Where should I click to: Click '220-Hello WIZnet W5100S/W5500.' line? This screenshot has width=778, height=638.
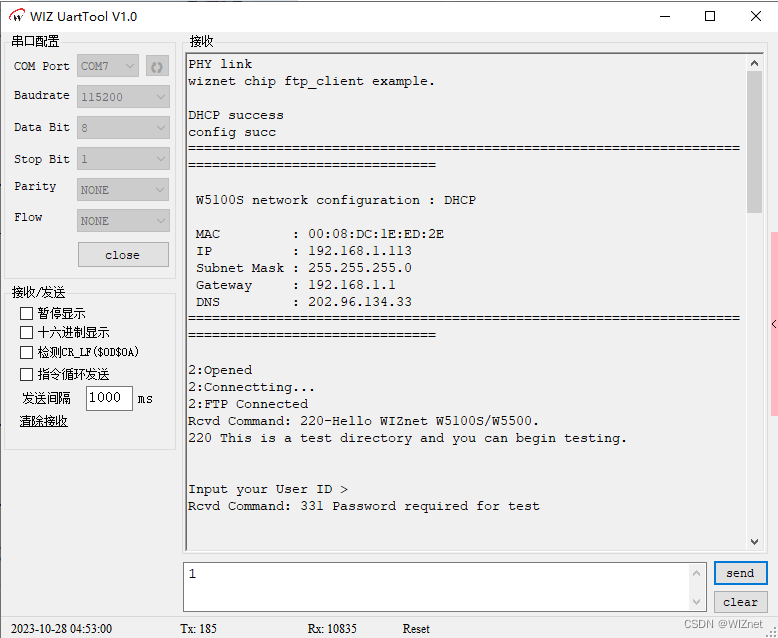[x=419, y=421]
